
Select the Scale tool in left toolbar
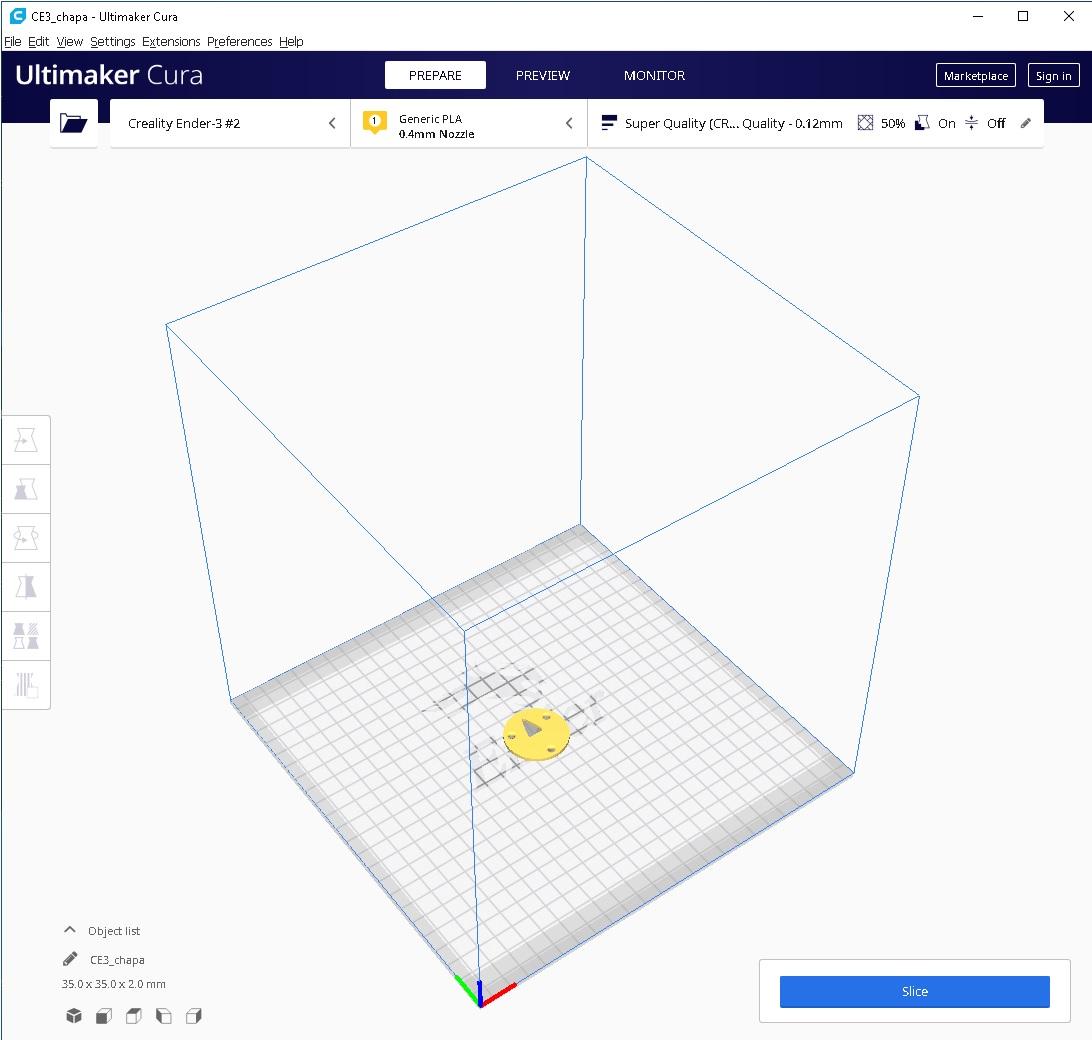(x=26, y=489)
